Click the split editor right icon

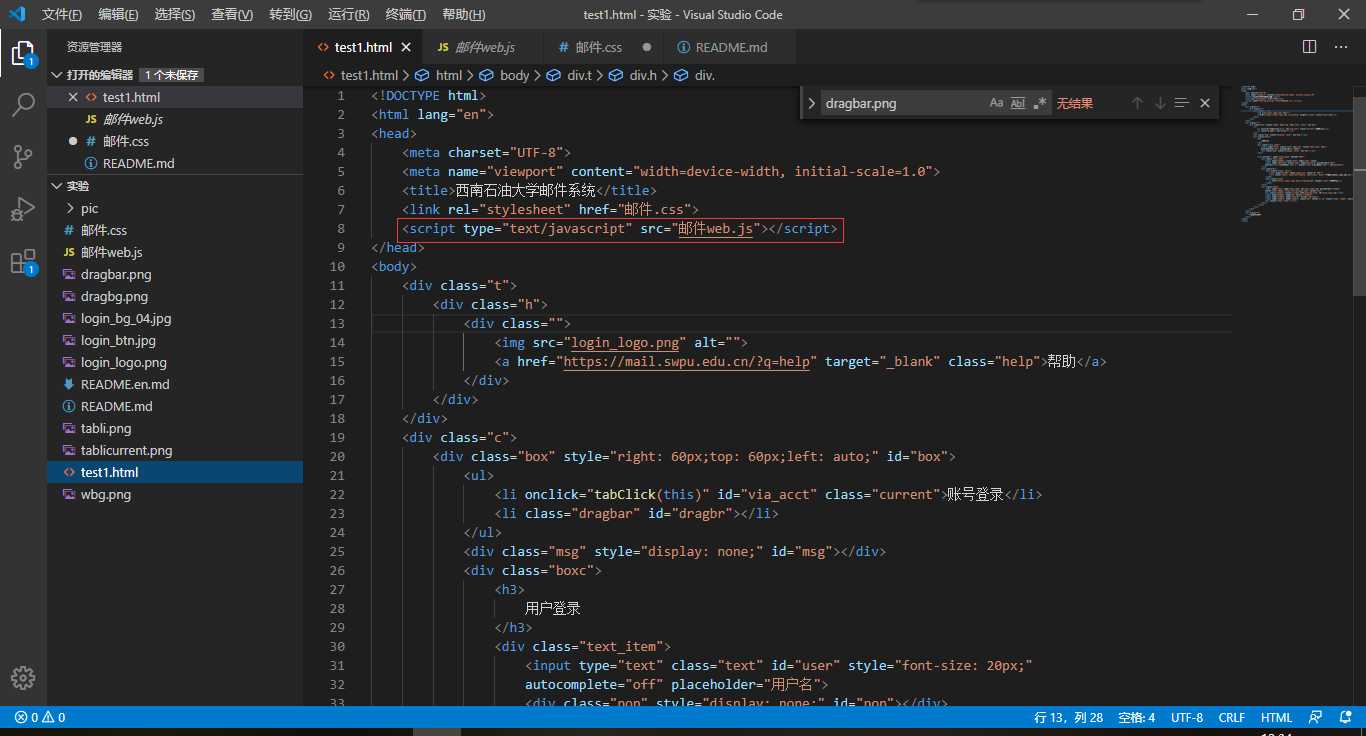(x=1310, y=47)
